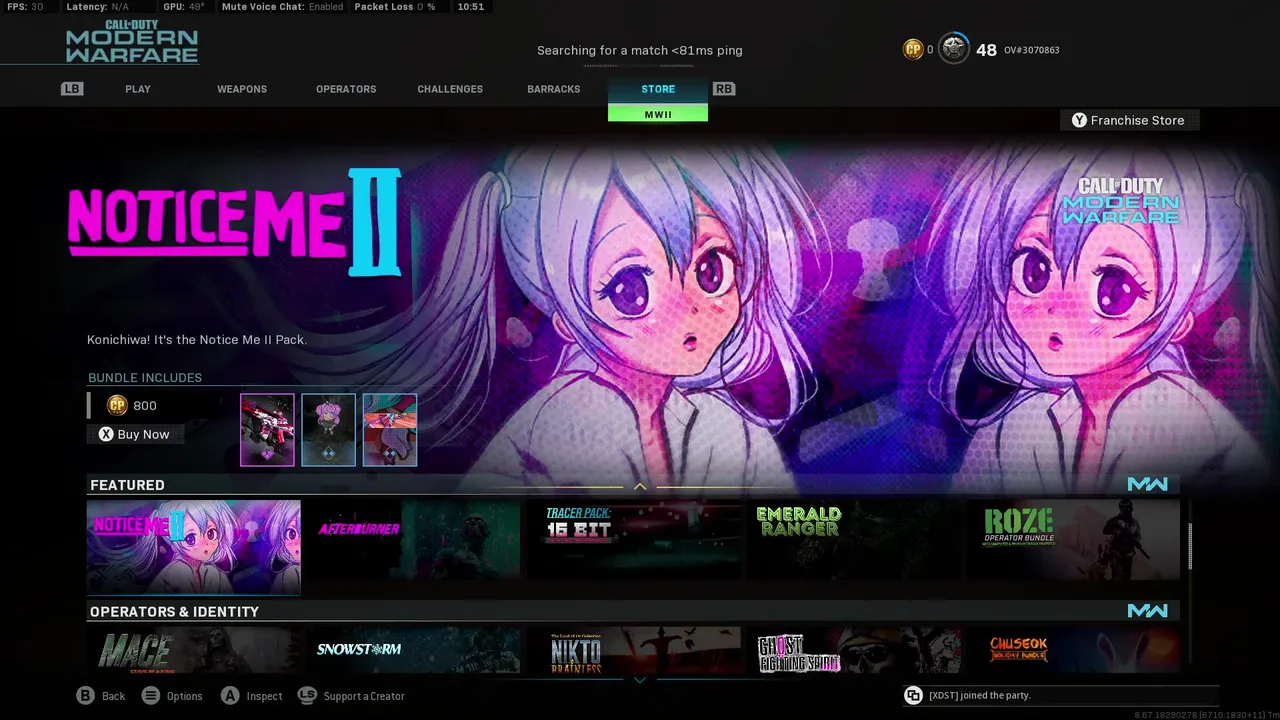Open the Afterburner bundle card
Screen dimensions: 1280x720
[x=414, y=540]
